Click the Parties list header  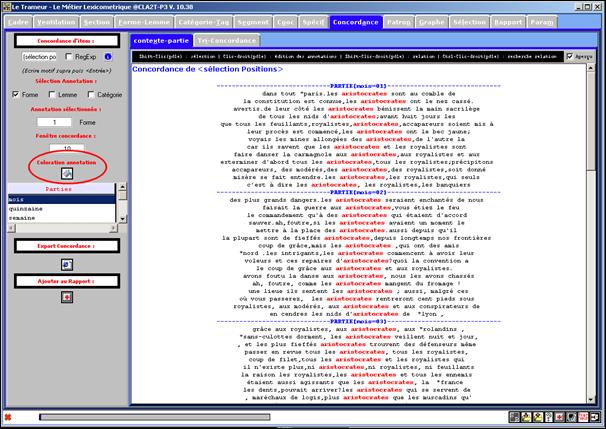(59, 189)
